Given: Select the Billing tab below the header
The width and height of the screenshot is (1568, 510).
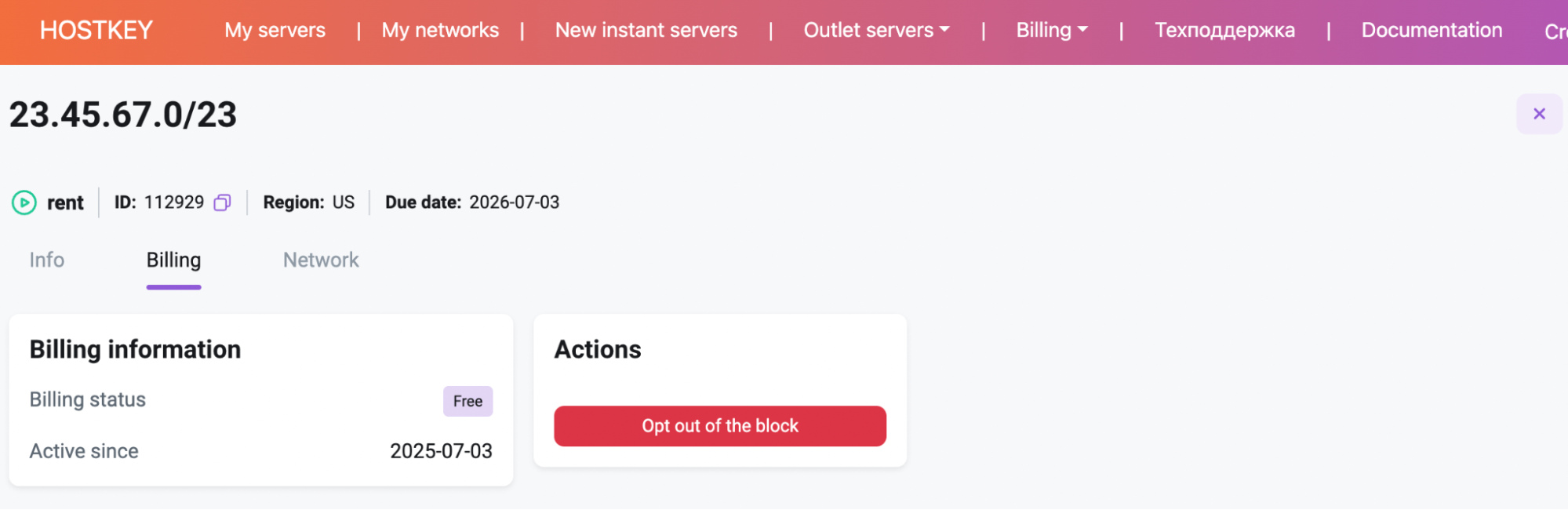Looking at the screenshot, I should (x=173, y=260).
